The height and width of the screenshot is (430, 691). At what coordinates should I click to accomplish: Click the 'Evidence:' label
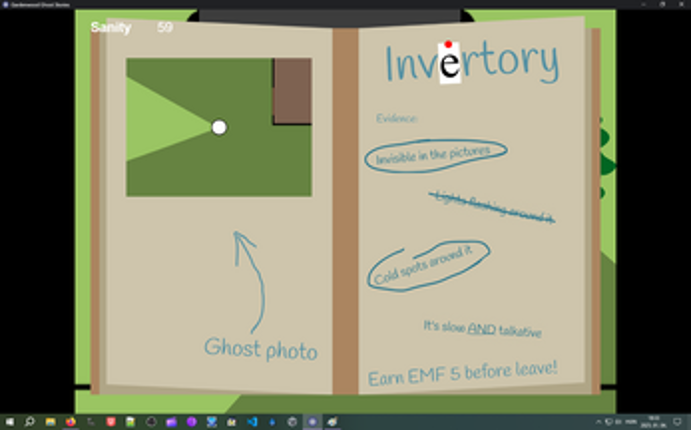(397, 118)
